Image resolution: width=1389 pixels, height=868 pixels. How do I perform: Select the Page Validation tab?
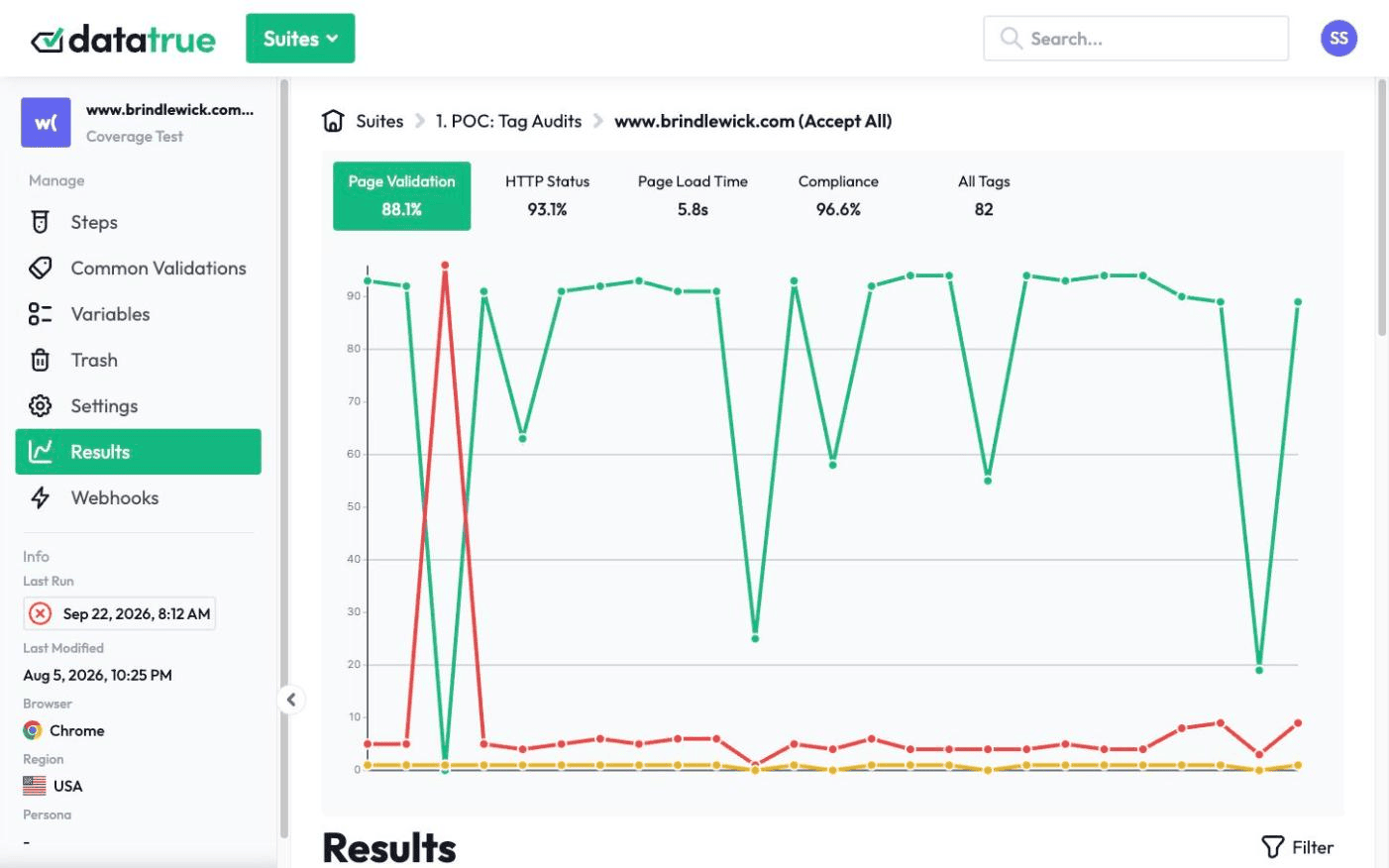click(401, 196)
